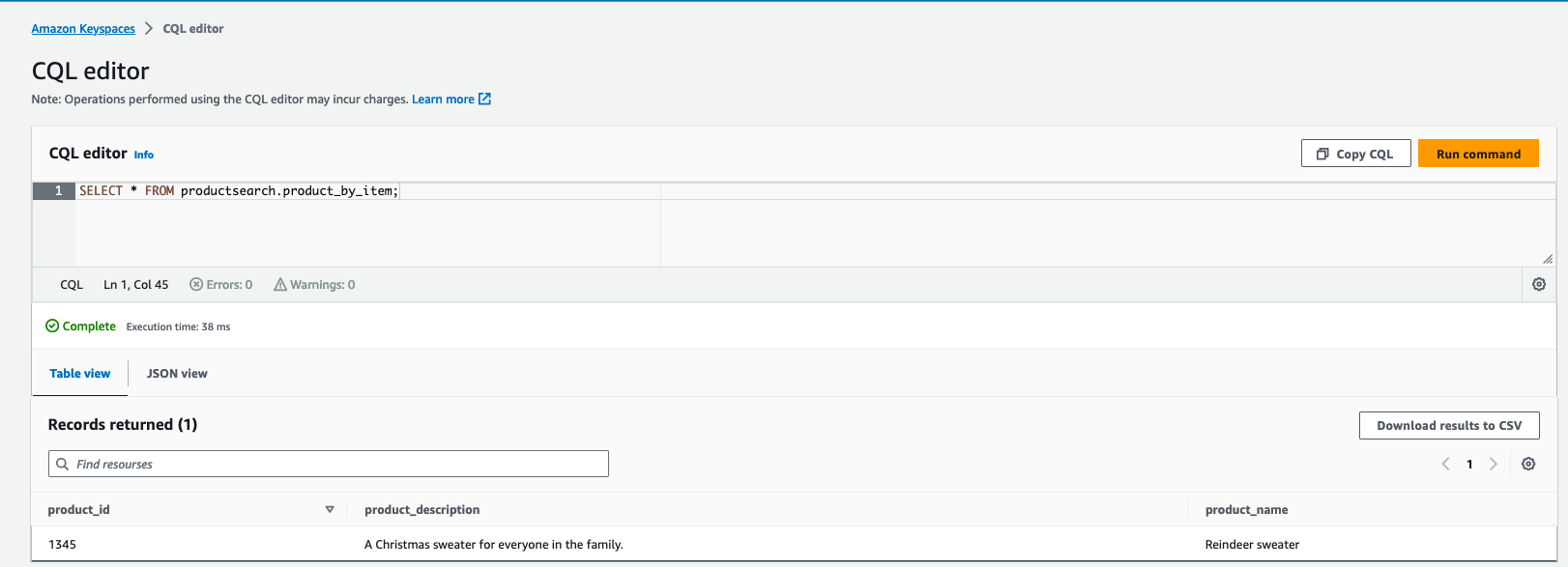Viewport: 1568px width, 567px height.
Task: Go to next results page arrow
Action: [1494, 464]
